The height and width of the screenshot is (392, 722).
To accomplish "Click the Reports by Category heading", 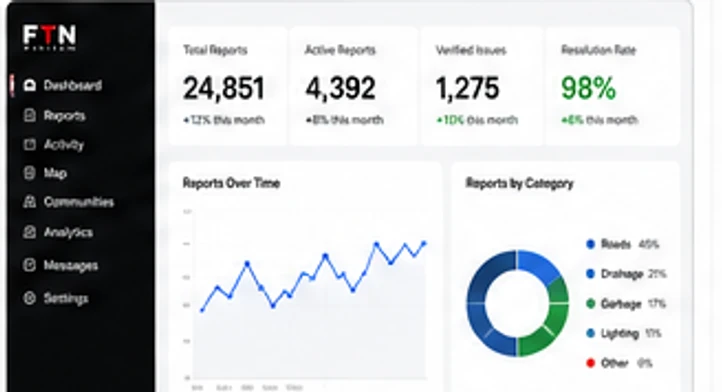I will click(520, 183).
